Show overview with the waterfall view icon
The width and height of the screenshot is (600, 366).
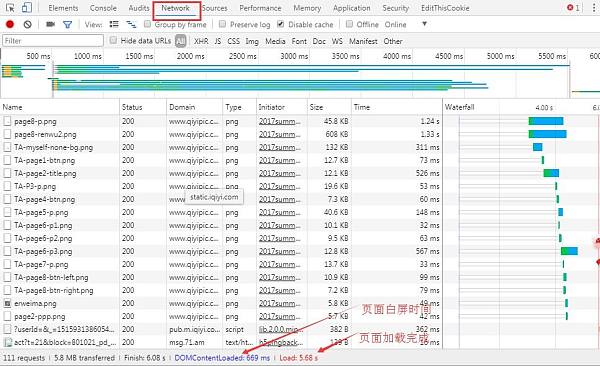point(131,25)
